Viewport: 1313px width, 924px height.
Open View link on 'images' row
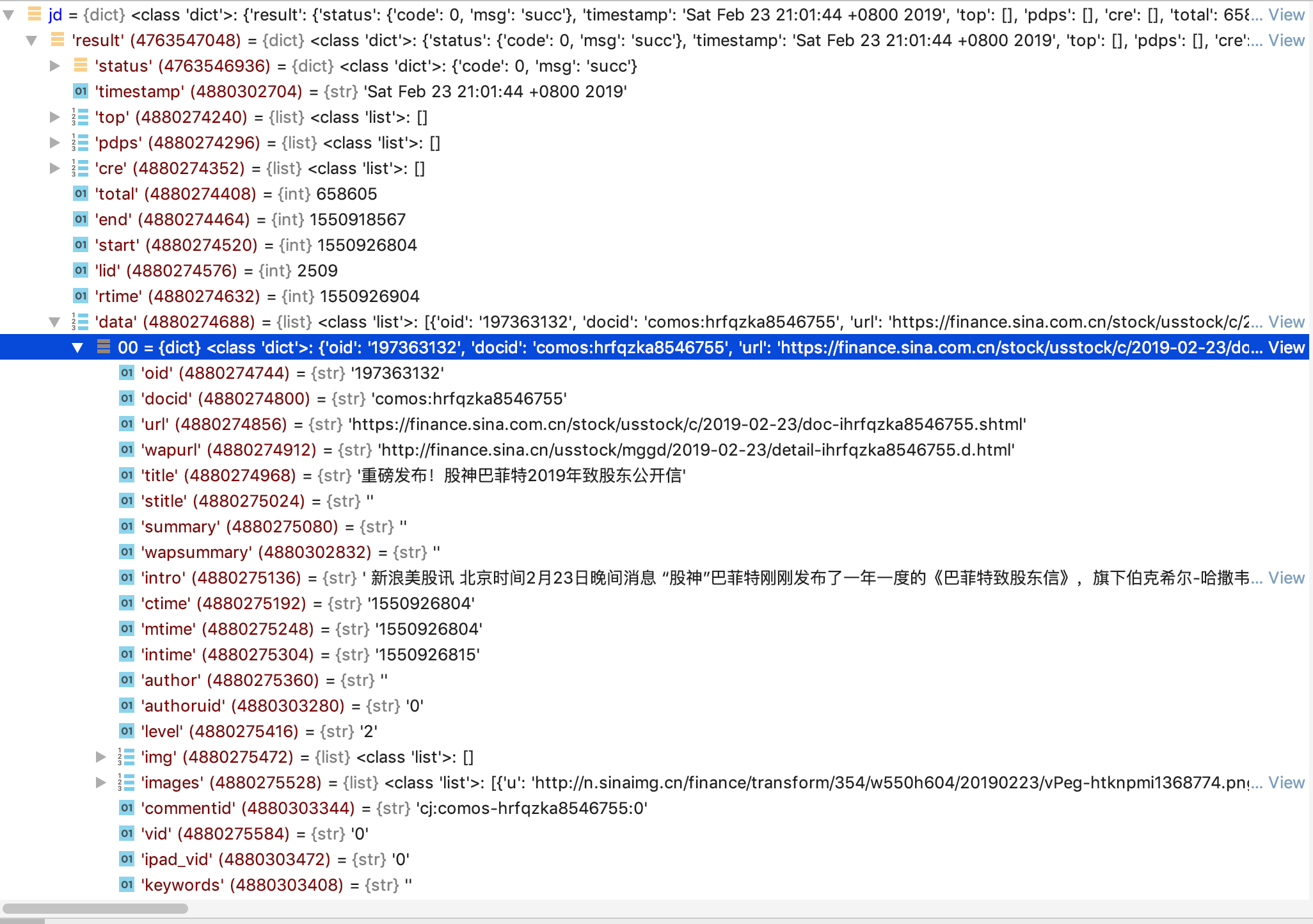[1286, 783]
